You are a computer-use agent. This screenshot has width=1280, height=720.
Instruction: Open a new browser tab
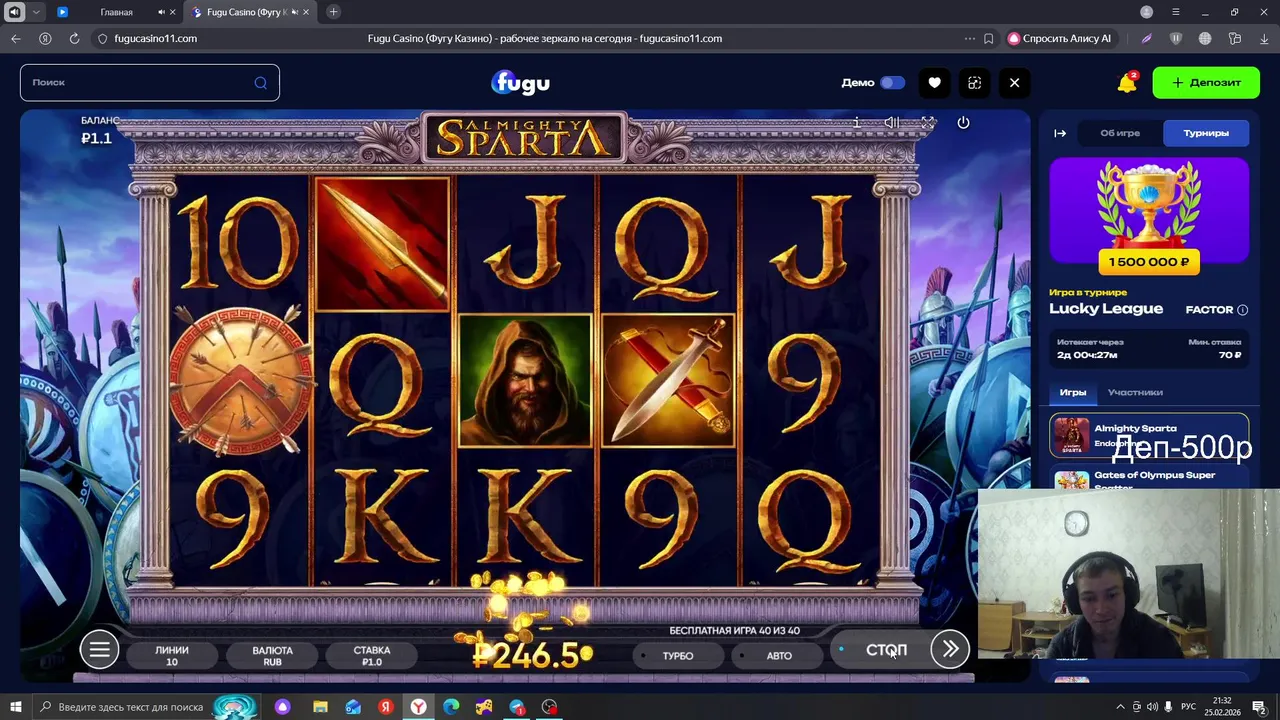click(x=333, y=12)
